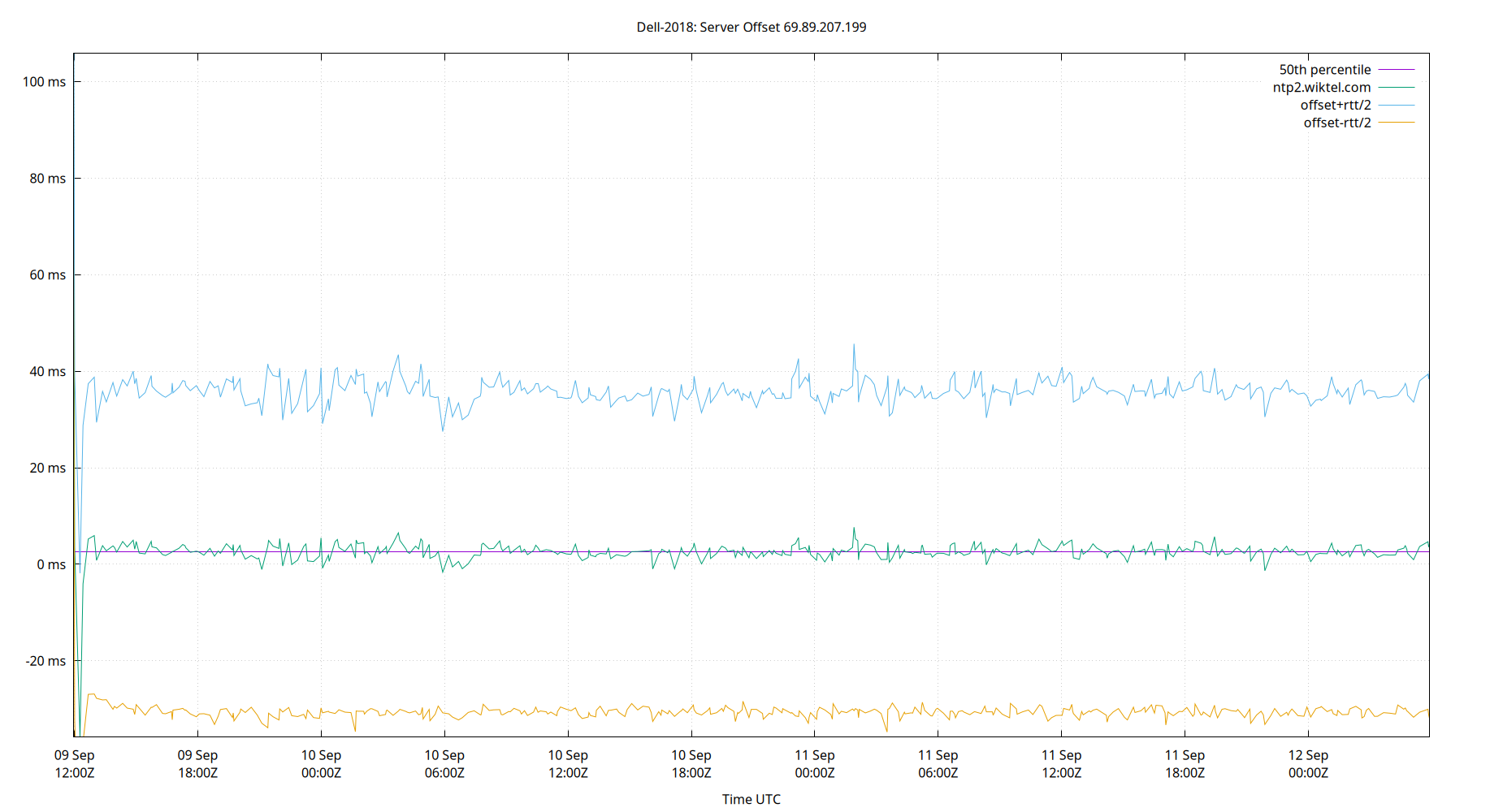Viewport: 1503px width, 812px height.
Task: Click the 60 ms y-axis tick label
Action: (47, 275)
